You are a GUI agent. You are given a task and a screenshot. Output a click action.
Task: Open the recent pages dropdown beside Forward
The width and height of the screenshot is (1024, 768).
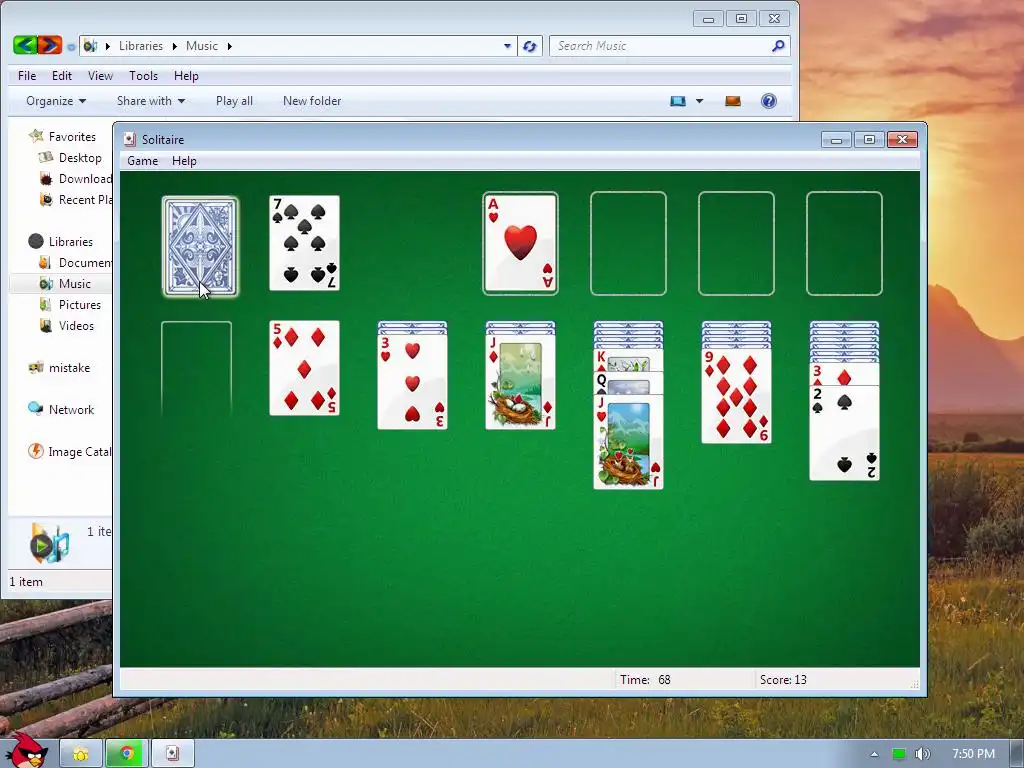pyautogui.click(x=71, y=46)
